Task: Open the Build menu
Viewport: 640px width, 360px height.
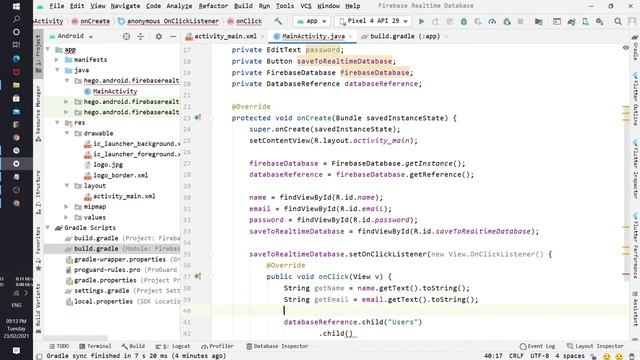Action: point(243,6)
